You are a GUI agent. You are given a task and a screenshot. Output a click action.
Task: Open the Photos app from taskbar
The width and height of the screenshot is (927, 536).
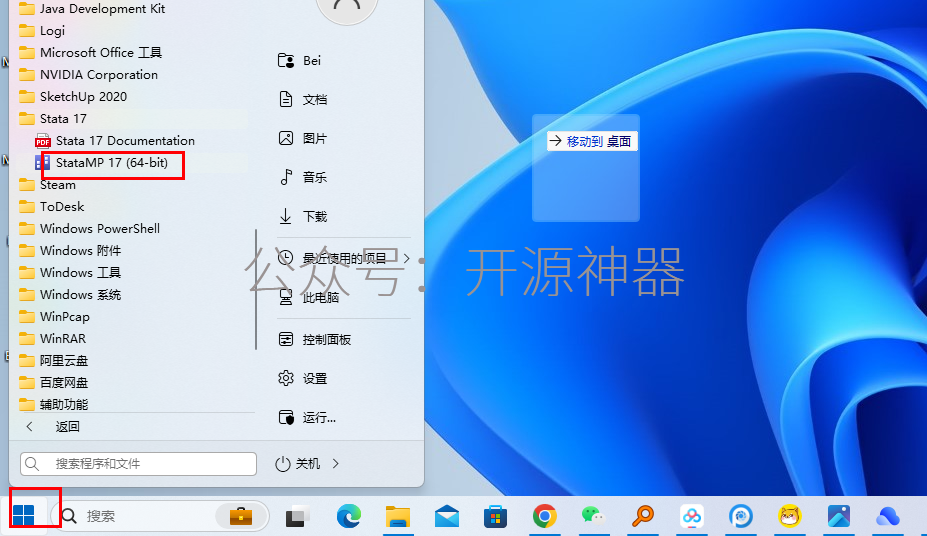tap(838, 516)
